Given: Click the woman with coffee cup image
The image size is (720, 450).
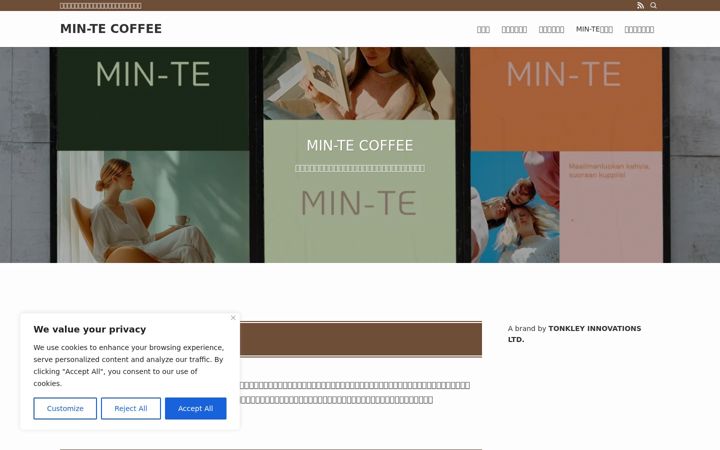Looking at the screenshot, I should tap(153, 207).
